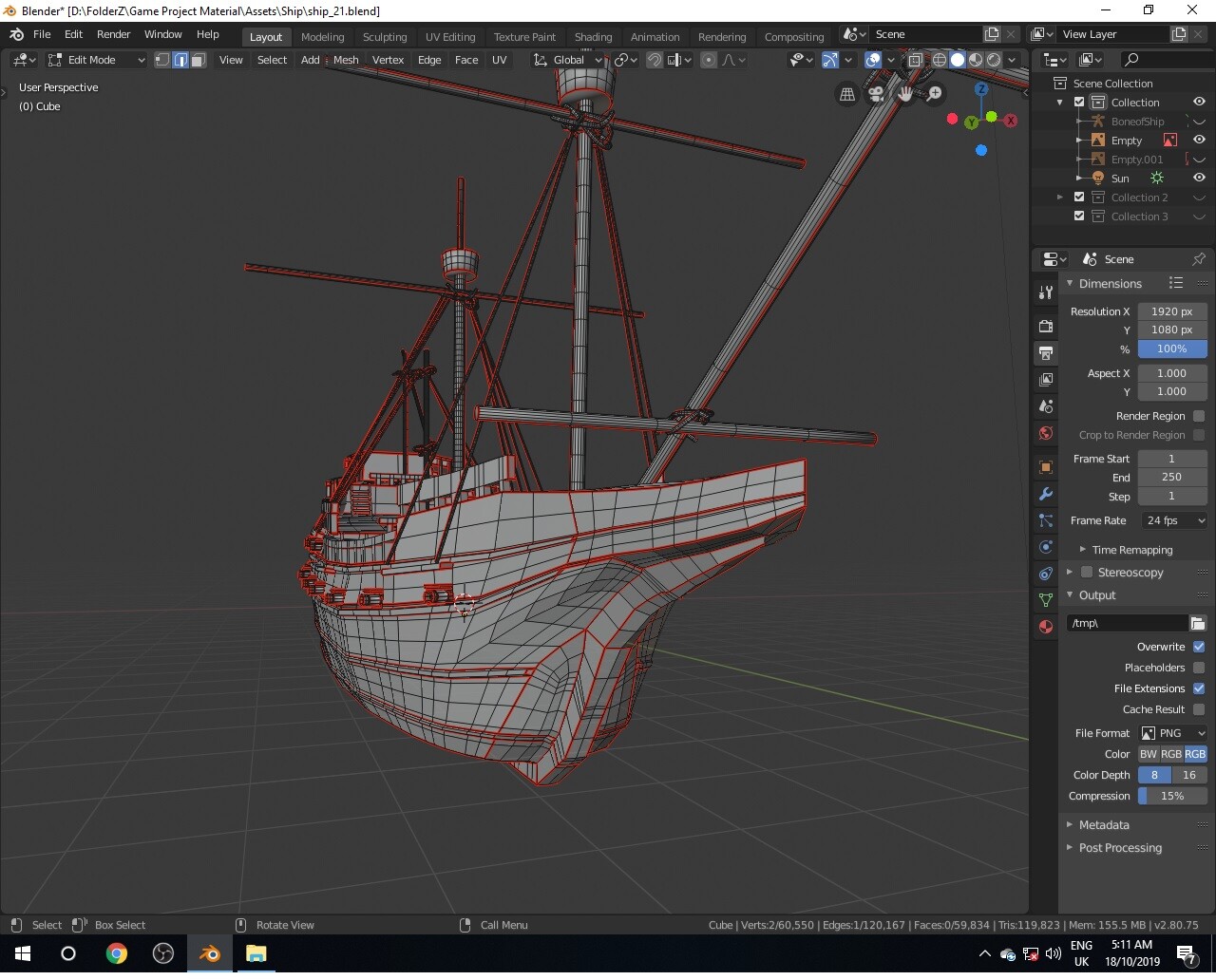Browse for the output folder
Viewport: 1216px width, 980px height.
[1198, 623]
